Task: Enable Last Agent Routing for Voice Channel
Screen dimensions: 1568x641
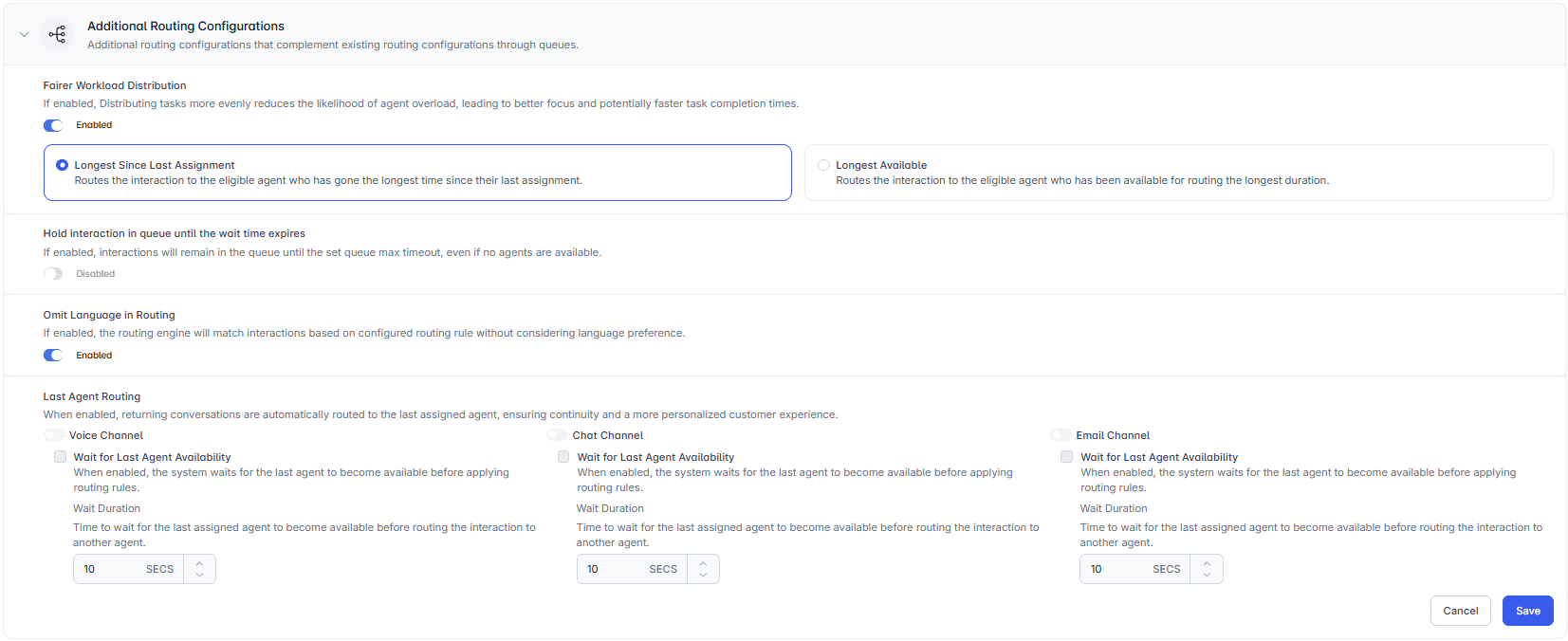Action: tap(53, 435)
